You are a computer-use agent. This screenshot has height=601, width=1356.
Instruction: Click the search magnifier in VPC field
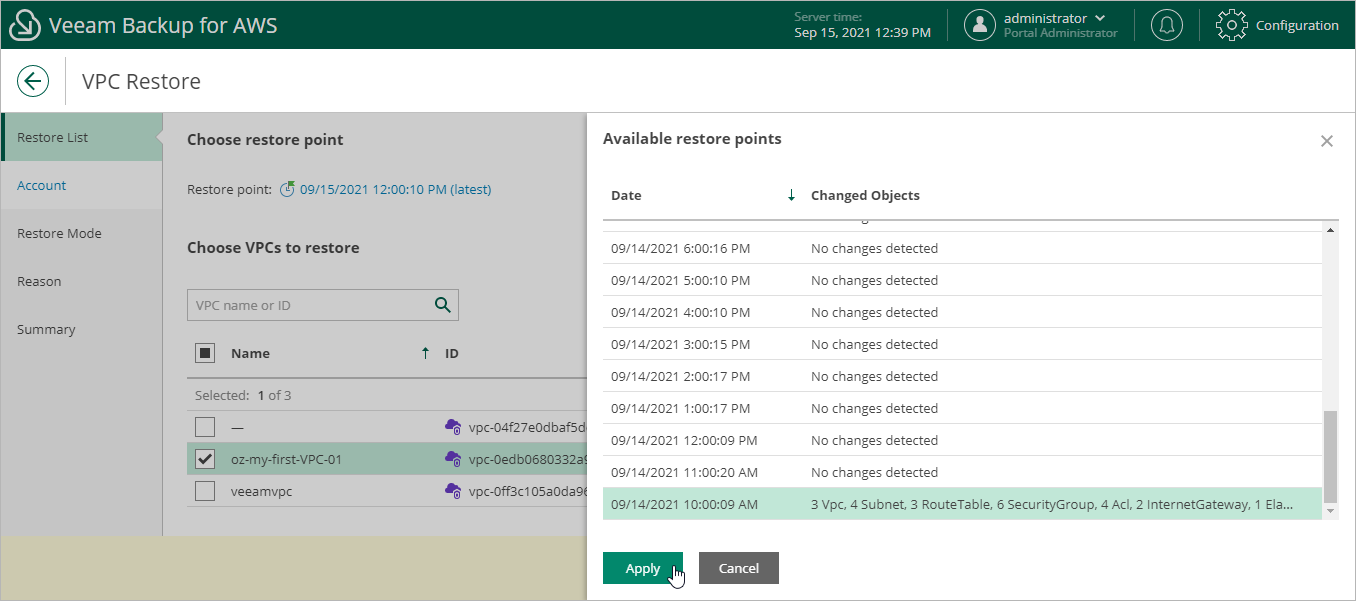(442, 305)
